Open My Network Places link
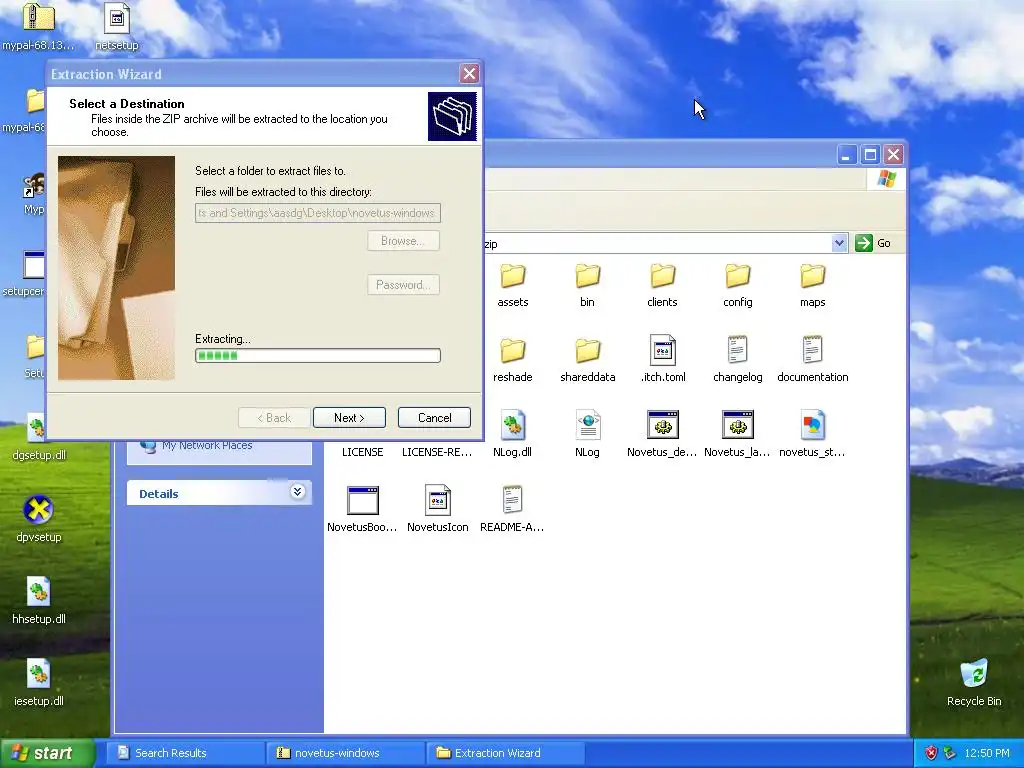This screenshot has width=1024, height=768. pos(207,445)
